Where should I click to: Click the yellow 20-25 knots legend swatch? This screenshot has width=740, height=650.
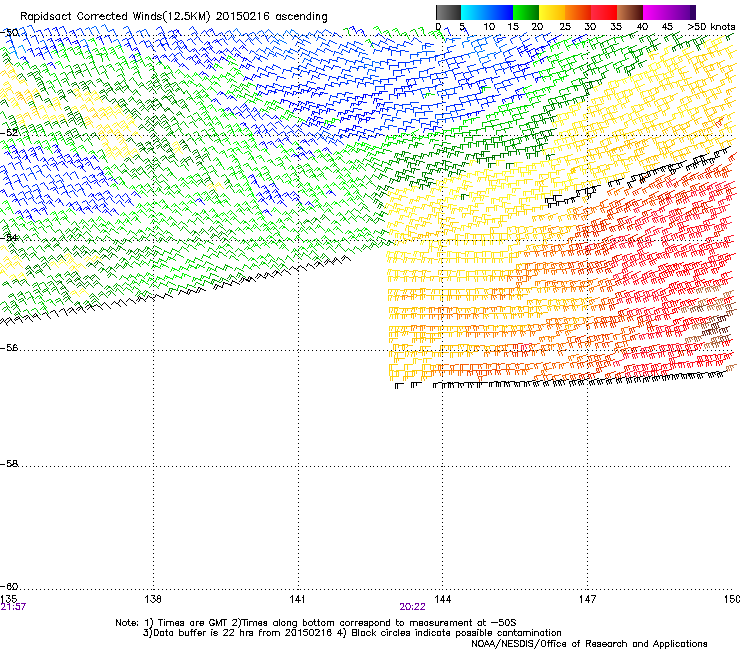tap(552, 12)
